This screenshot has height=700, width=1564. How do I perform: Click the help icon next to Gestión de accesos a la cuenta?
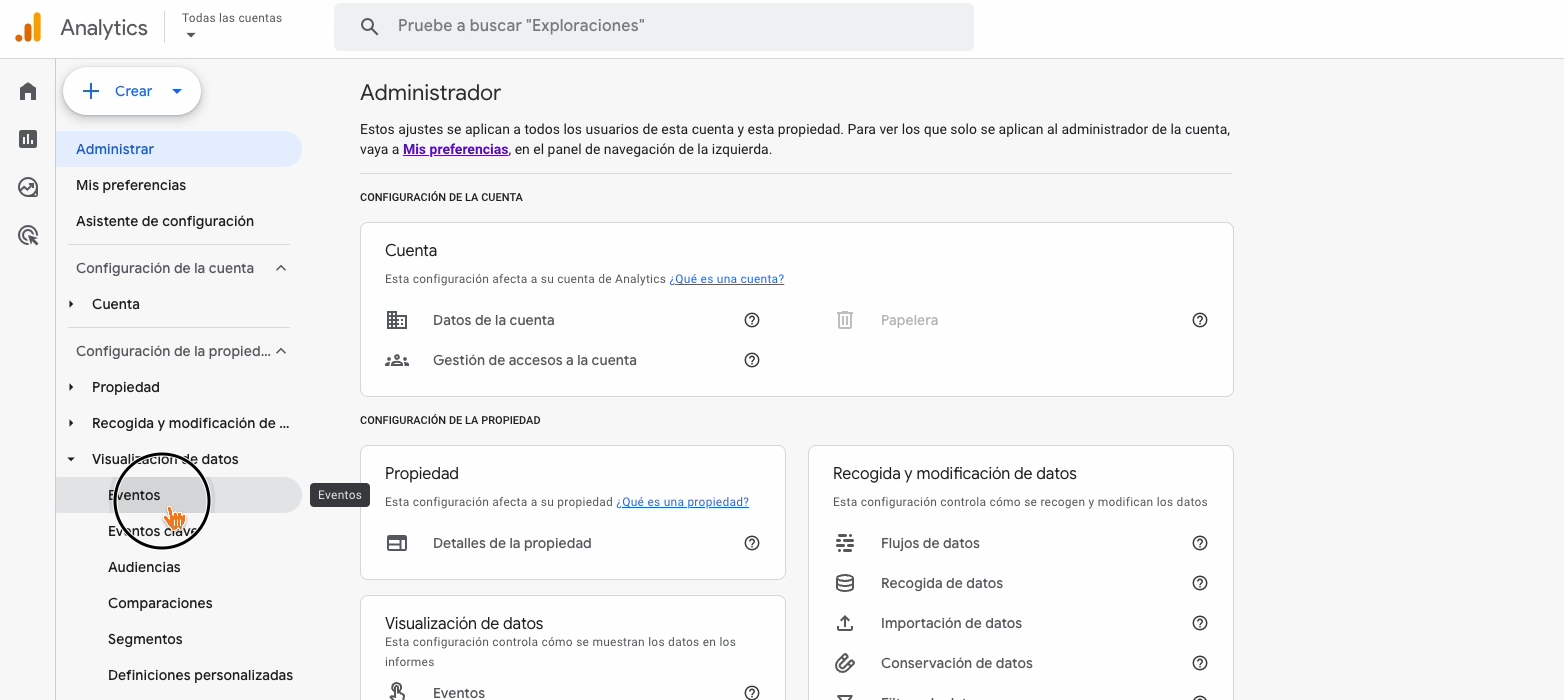pos(752,360)
